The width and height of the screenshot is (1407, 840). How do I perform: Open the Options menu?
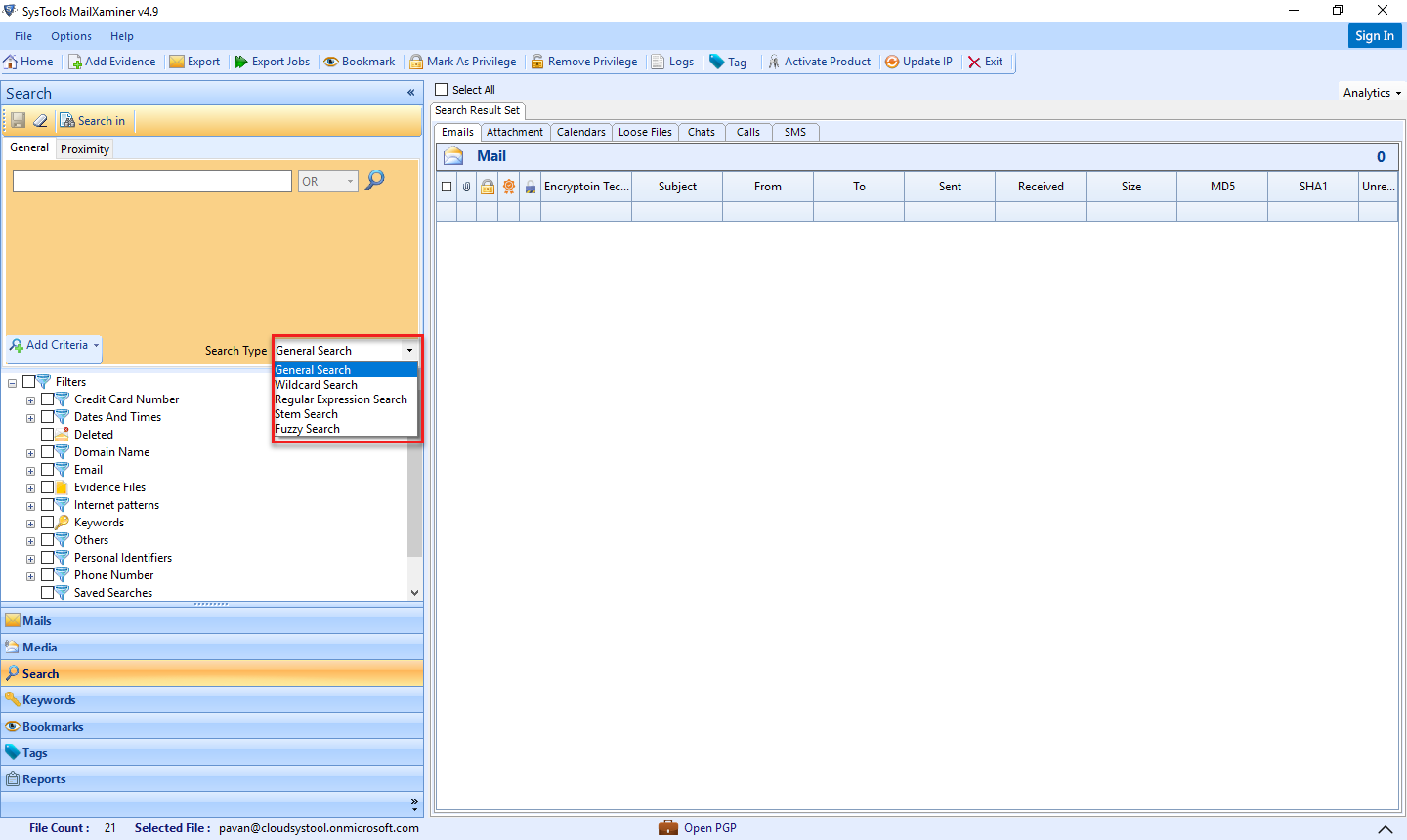[x=70, y=35]
